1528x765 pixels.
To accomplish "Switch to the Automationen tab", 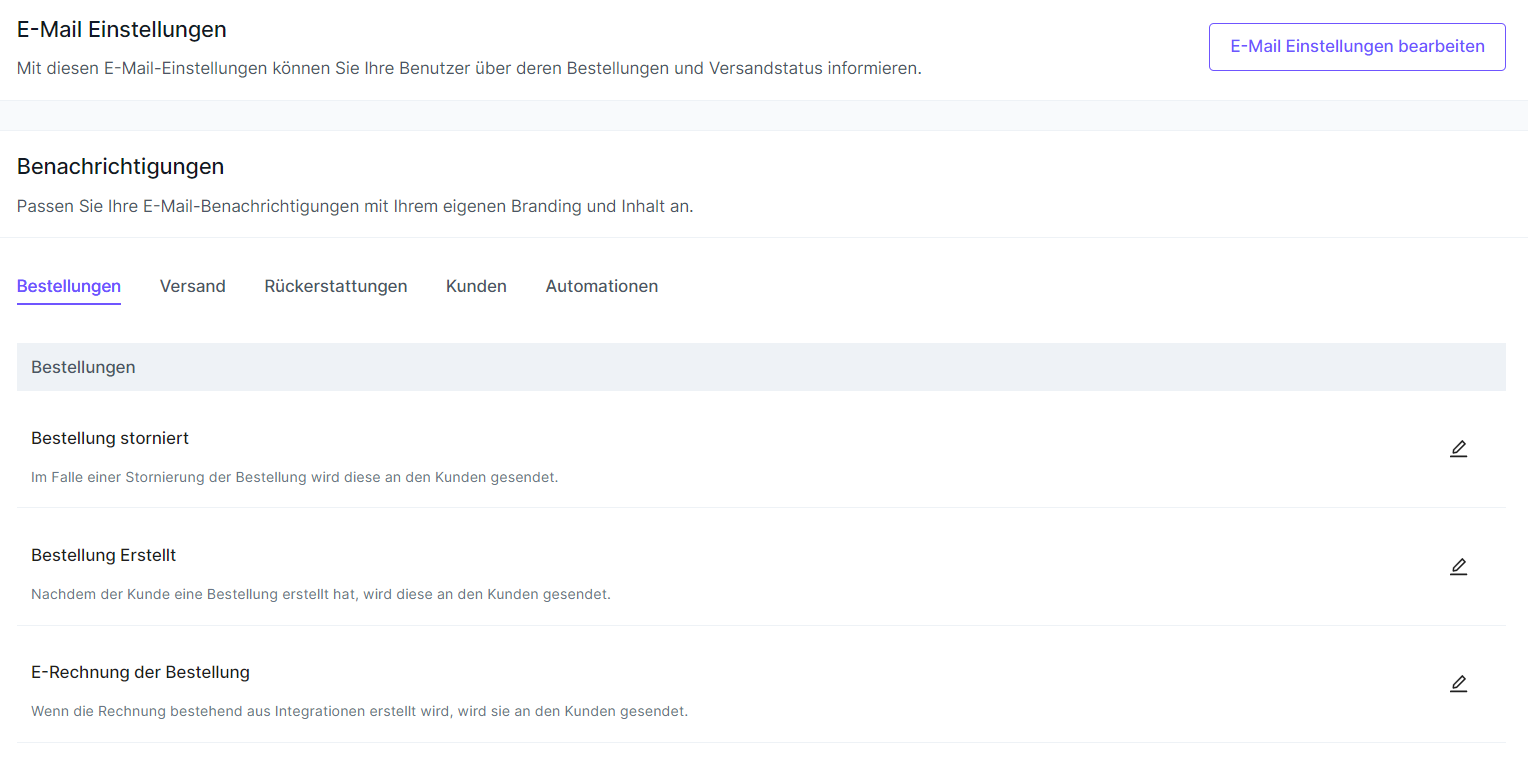I will [x=602, y=286].
